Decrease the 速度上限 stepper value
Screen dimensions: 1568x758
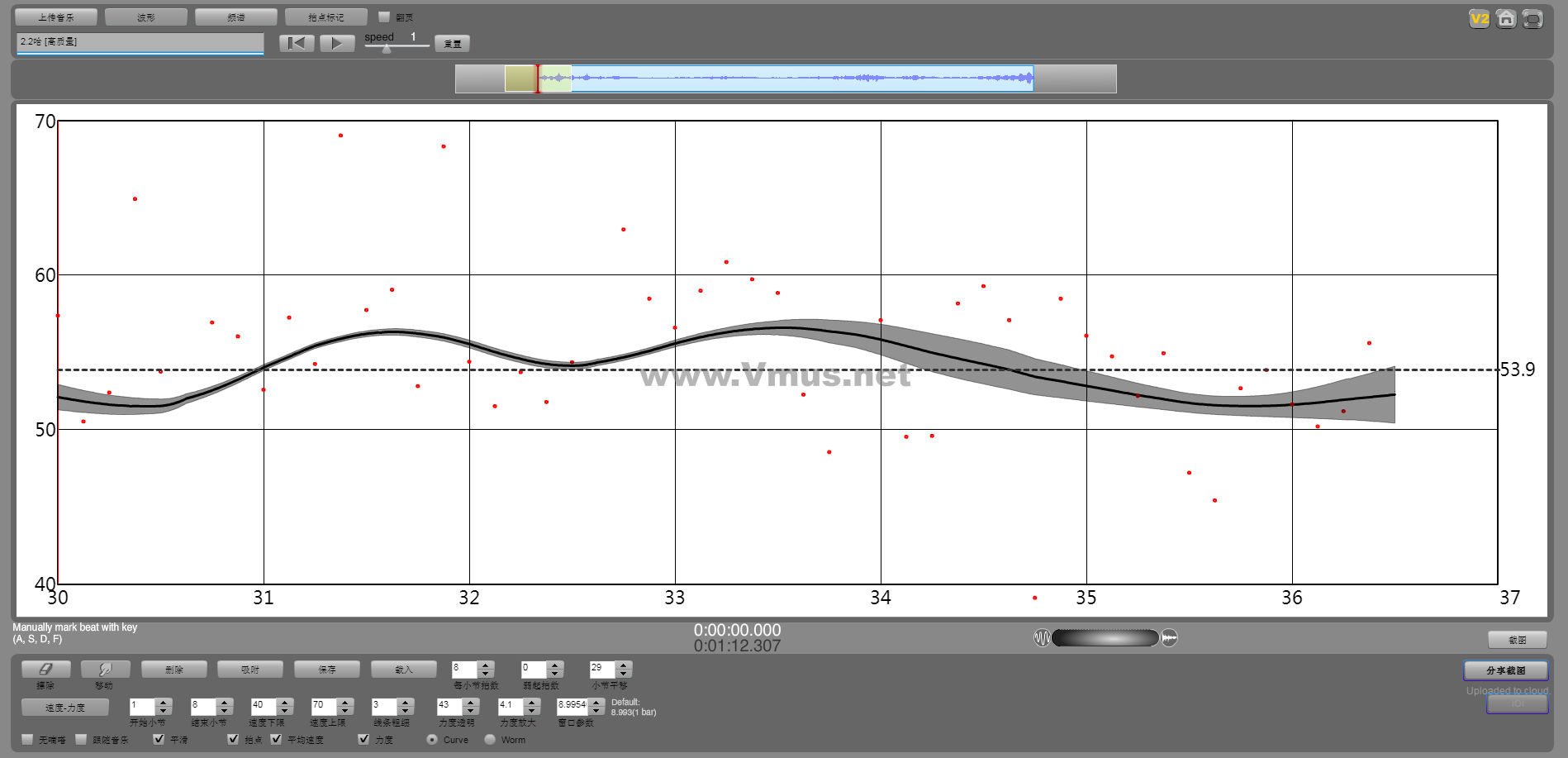point(346,711)
